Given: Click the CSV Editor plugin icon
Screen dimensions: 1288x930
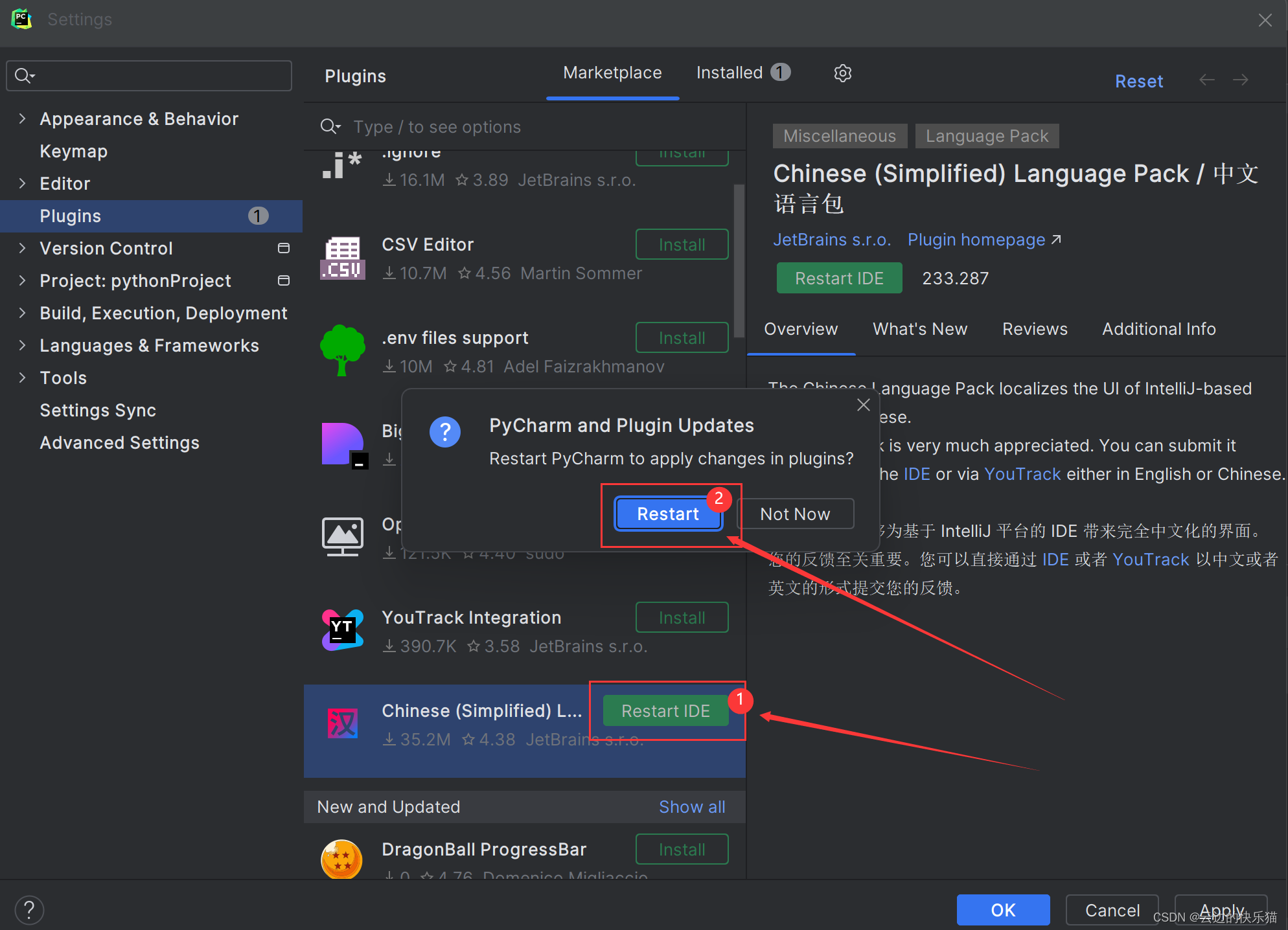Looking at the screenshot, I should click(x=343, y=259).
